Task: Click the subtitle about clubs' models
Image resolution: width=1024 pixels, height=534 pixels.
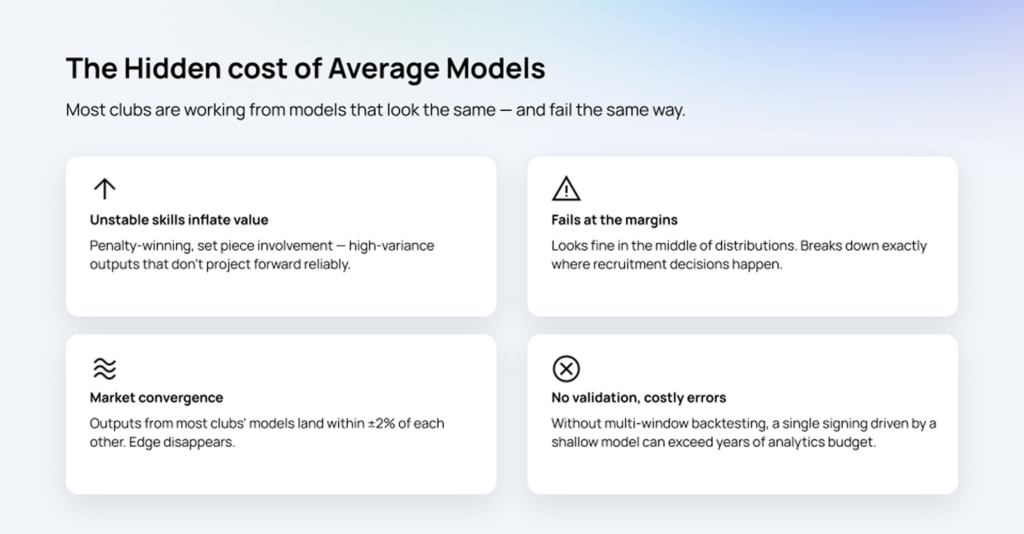Action: pos(376,110)
